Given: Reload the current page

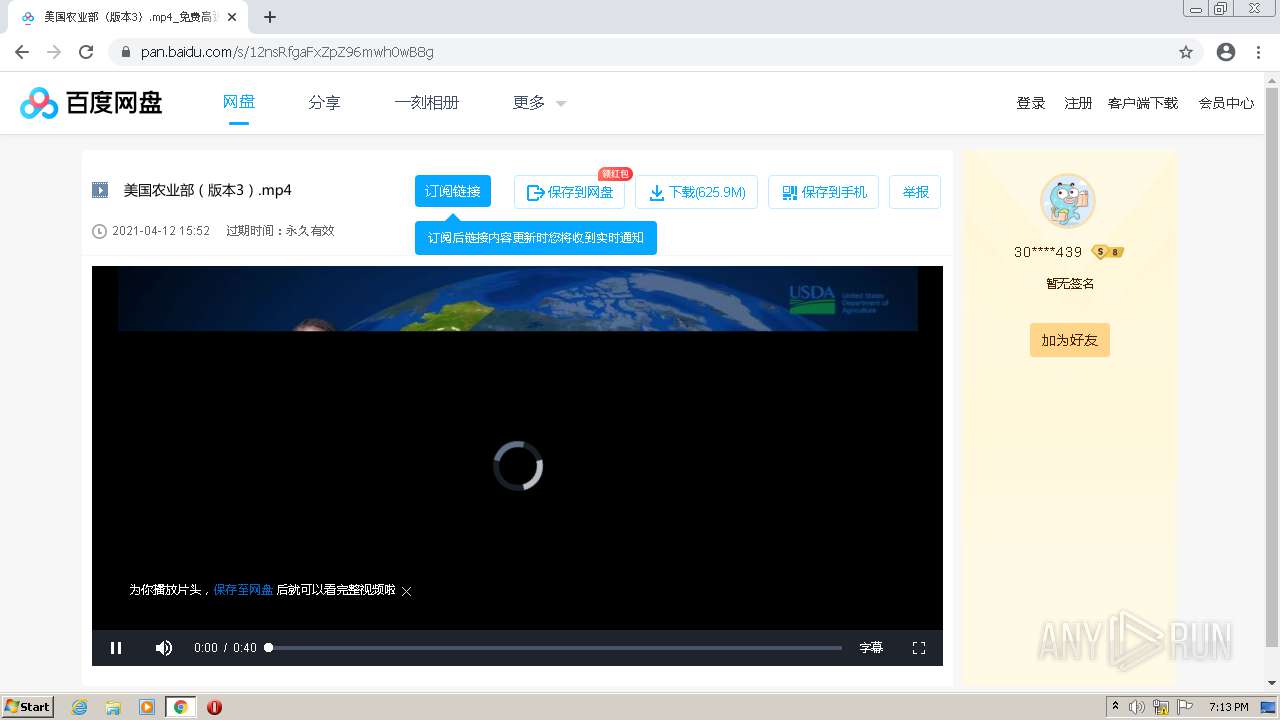Looking at the screenshot, I should [x=86, y=52].
